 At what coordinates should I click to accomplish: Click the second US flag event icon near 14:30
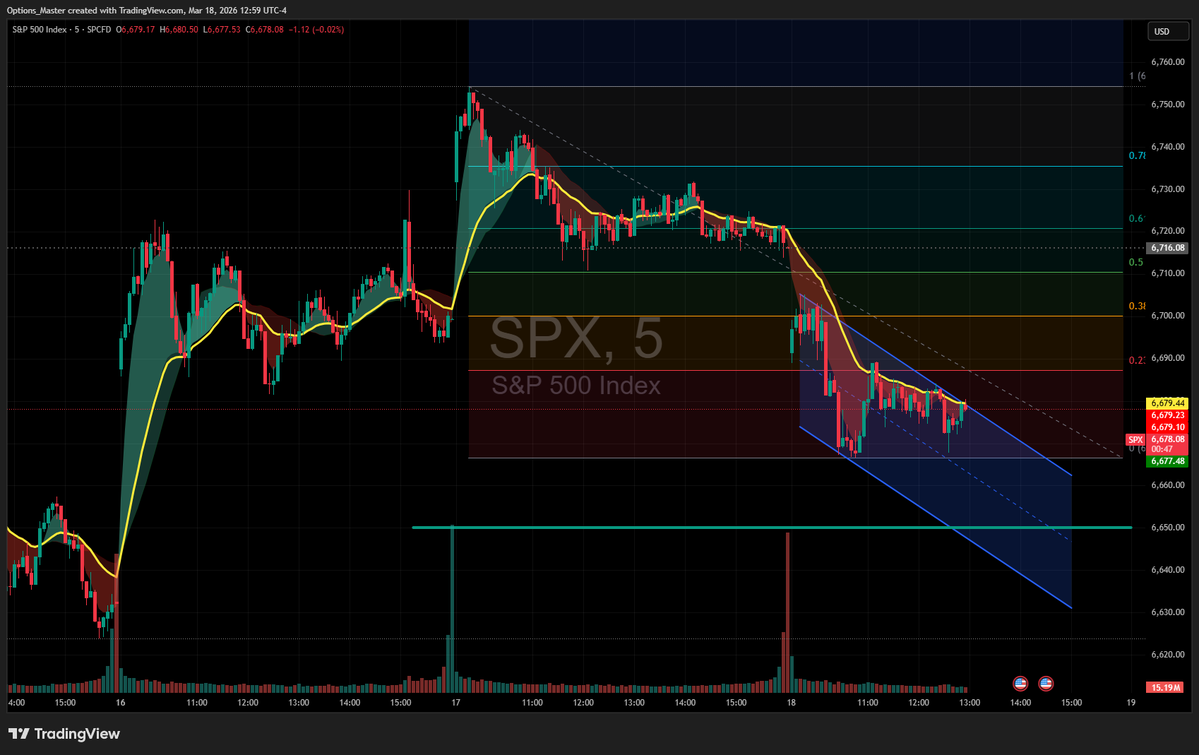[x=1046, y=683]
